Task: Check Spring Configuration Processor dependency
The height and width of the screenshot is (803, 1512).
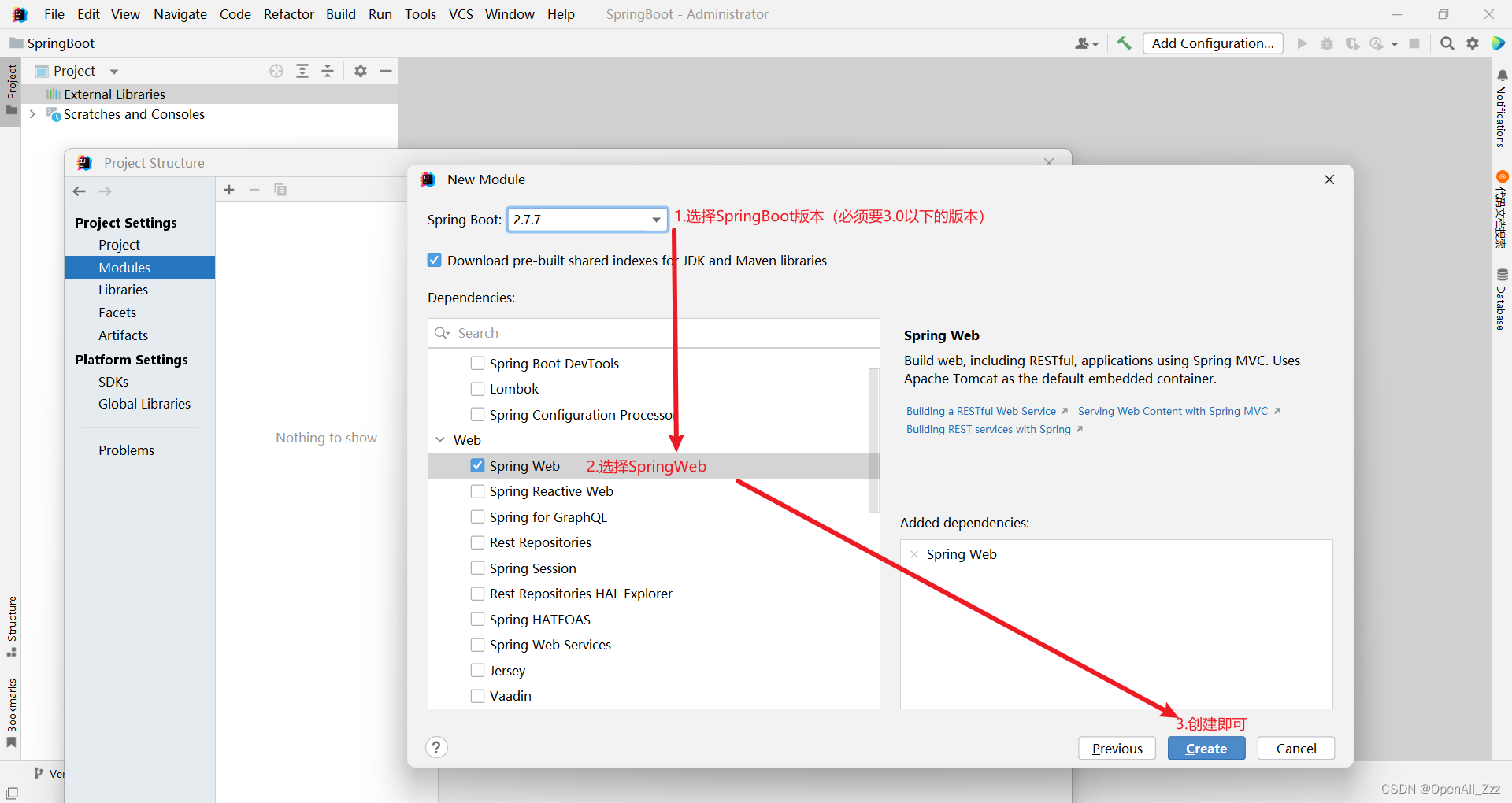Action: click(x=477, y=414)
